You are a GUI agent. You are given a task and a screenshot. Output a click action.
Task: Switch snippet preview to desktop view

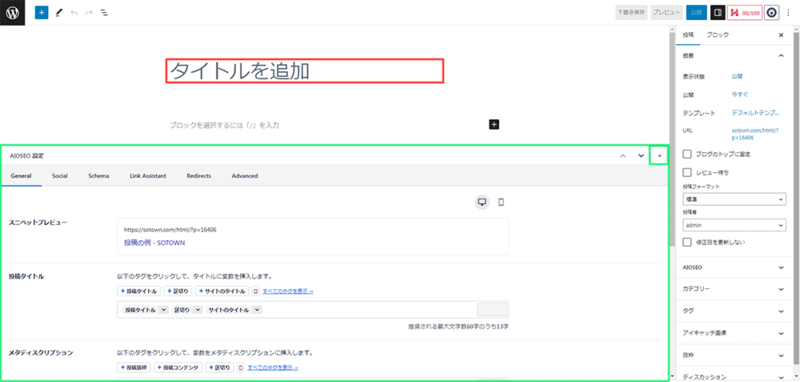click(481, 202)
